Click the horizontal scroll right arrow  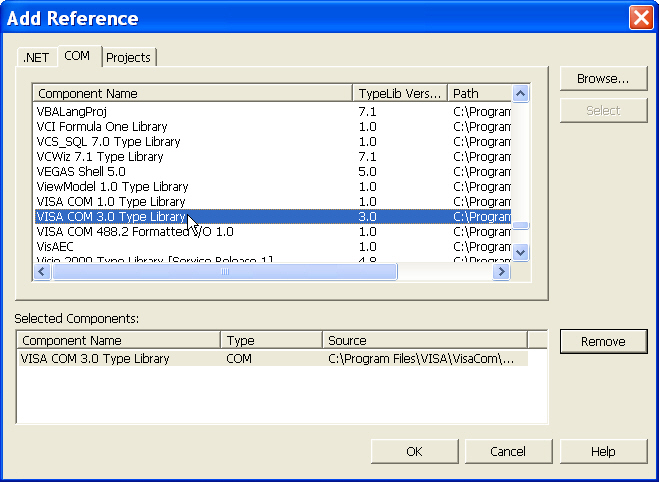point(501,271)
